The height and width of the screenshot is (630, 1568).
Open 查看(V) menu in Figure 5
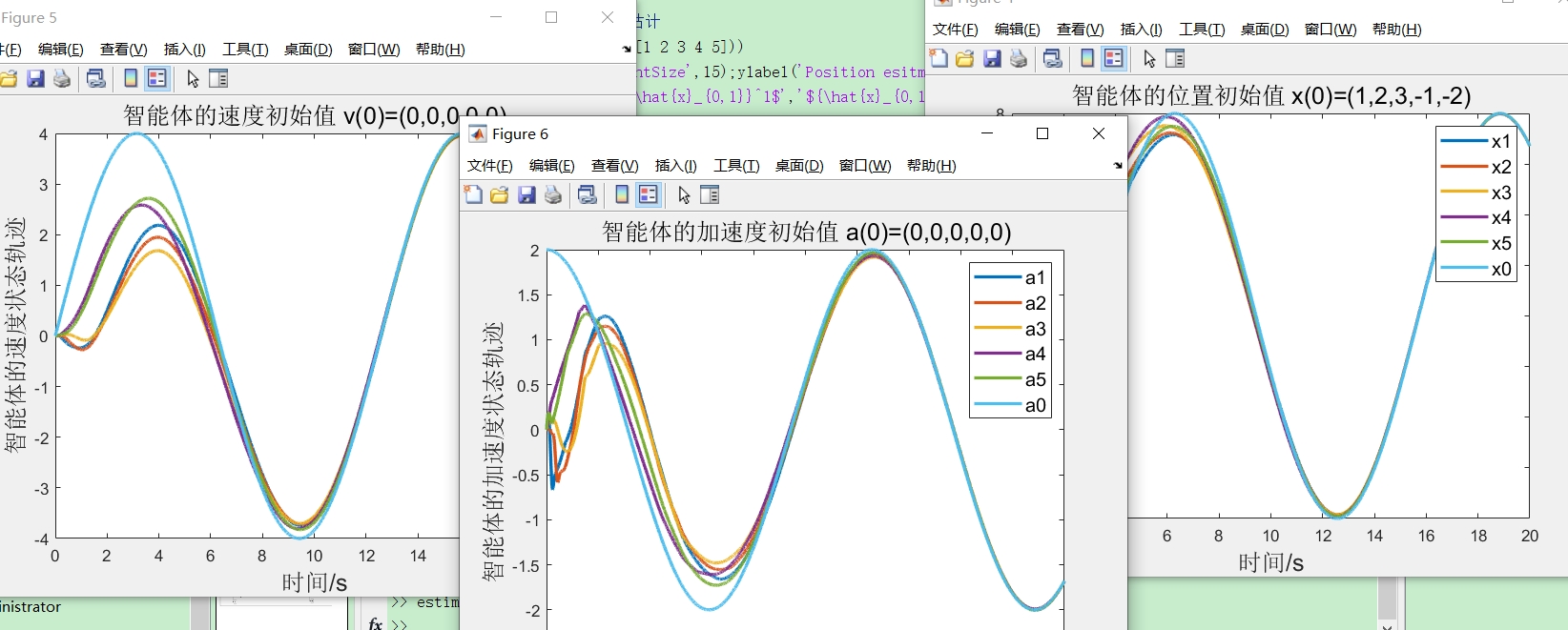pyautogui.click(x=124, y=50)
